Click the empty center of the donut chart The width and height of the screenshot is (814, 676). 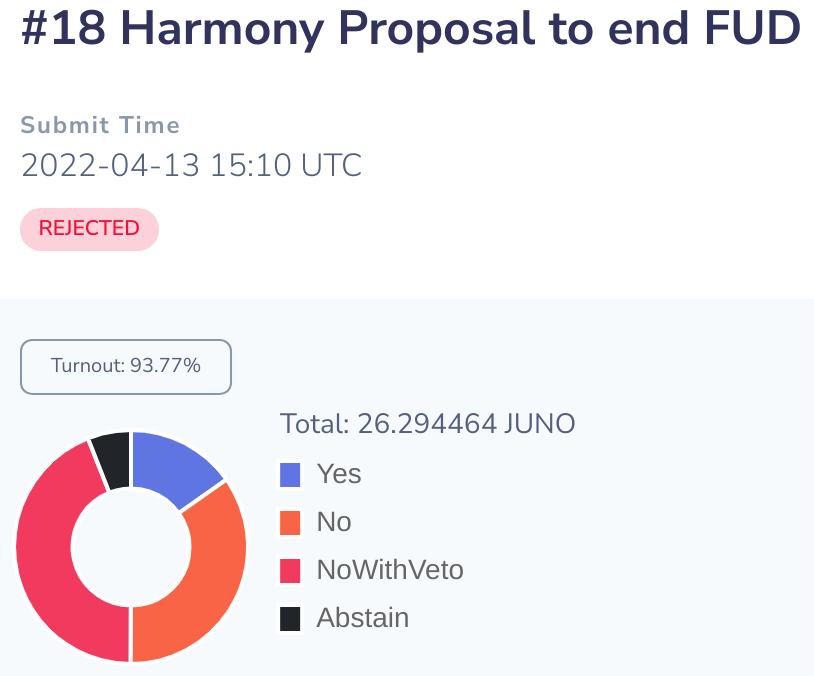click(x=131, y=547)
